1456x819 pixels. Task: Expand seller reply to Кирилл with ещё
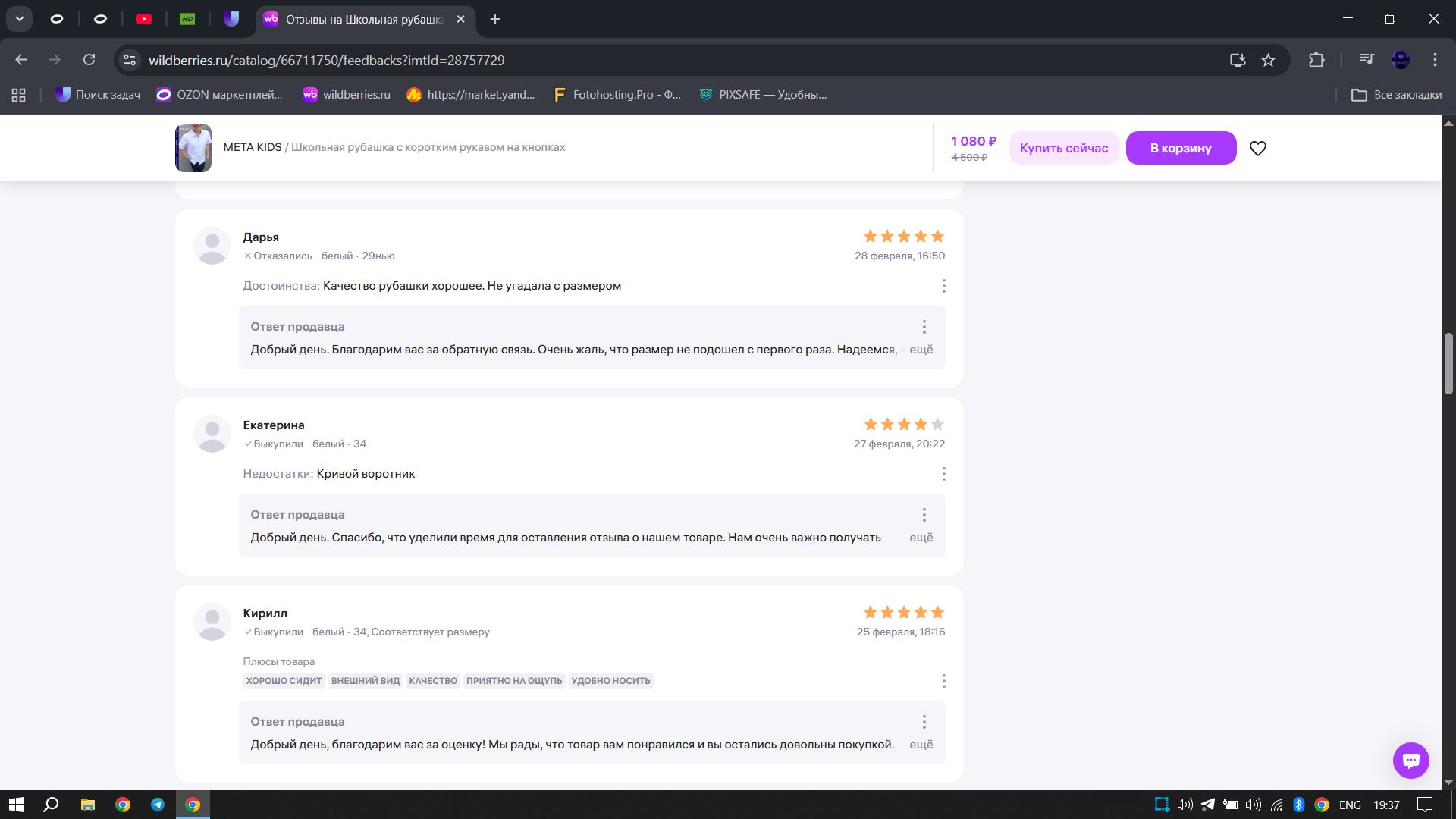coord(921,745)
